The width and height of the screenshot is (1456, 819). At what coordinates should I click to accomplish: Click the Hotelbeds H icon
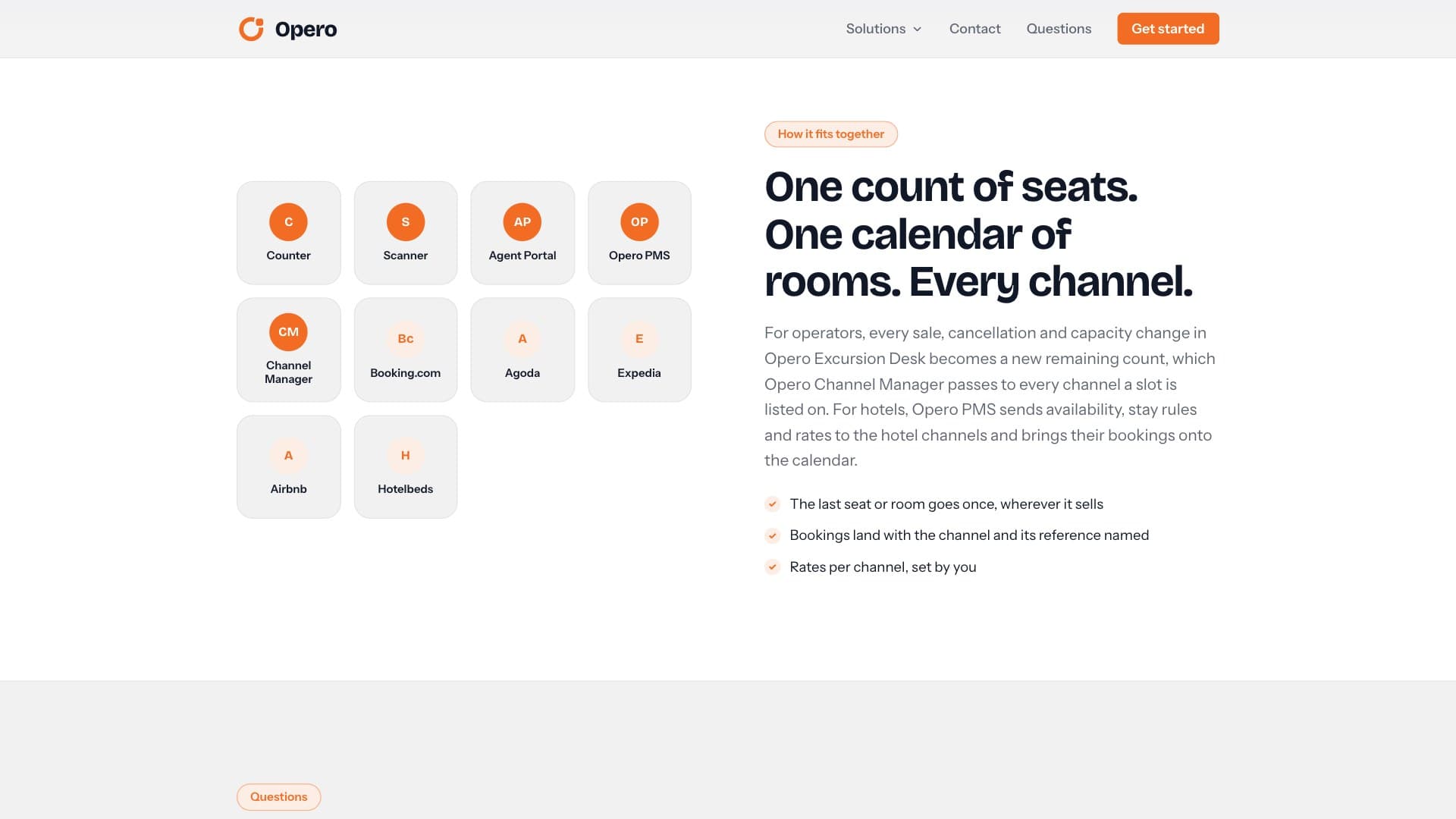[x=406, y=456]
